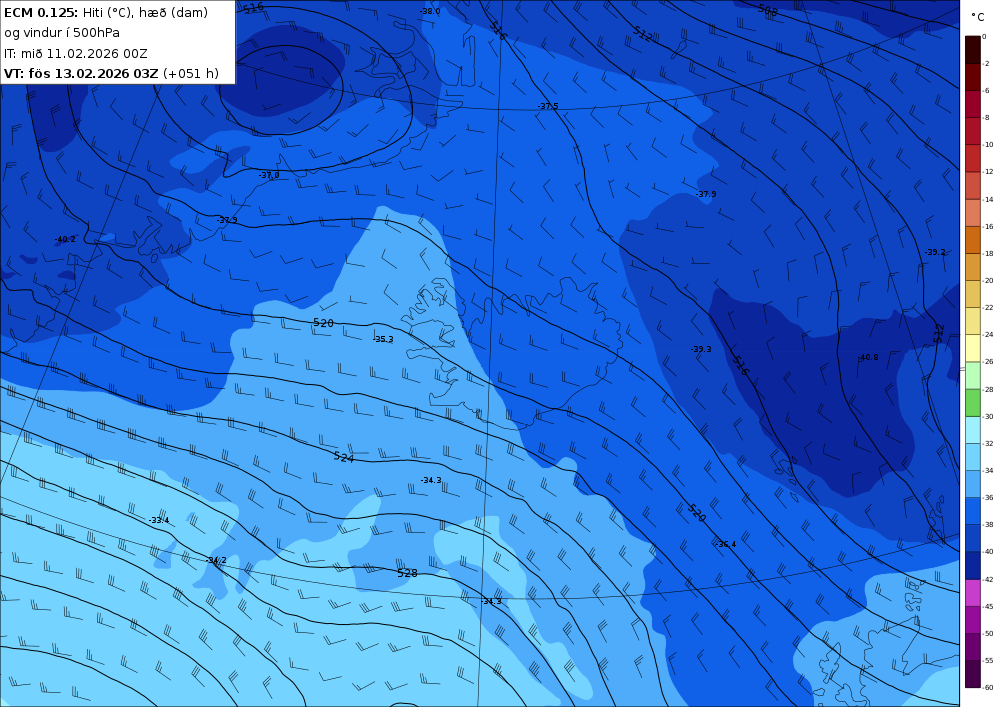Select the orange legend swatch between -16 and -18
This screenshot has width=1000, height=707.
[973, 240]
